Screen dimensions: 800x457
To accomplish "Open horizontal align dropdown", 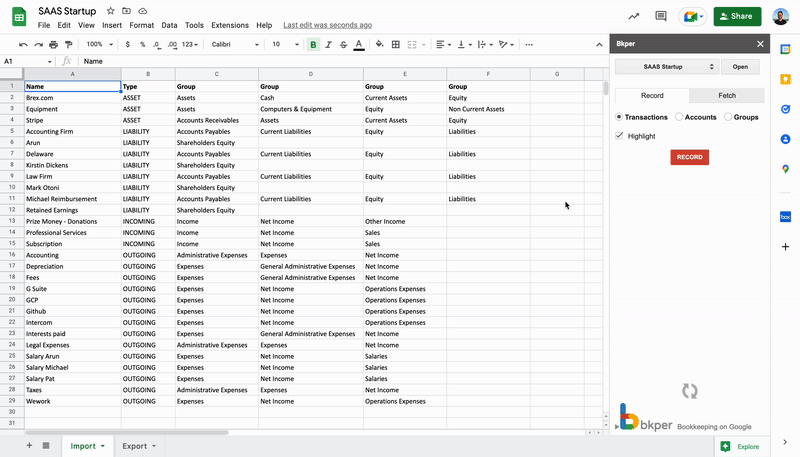I will 443,45.
